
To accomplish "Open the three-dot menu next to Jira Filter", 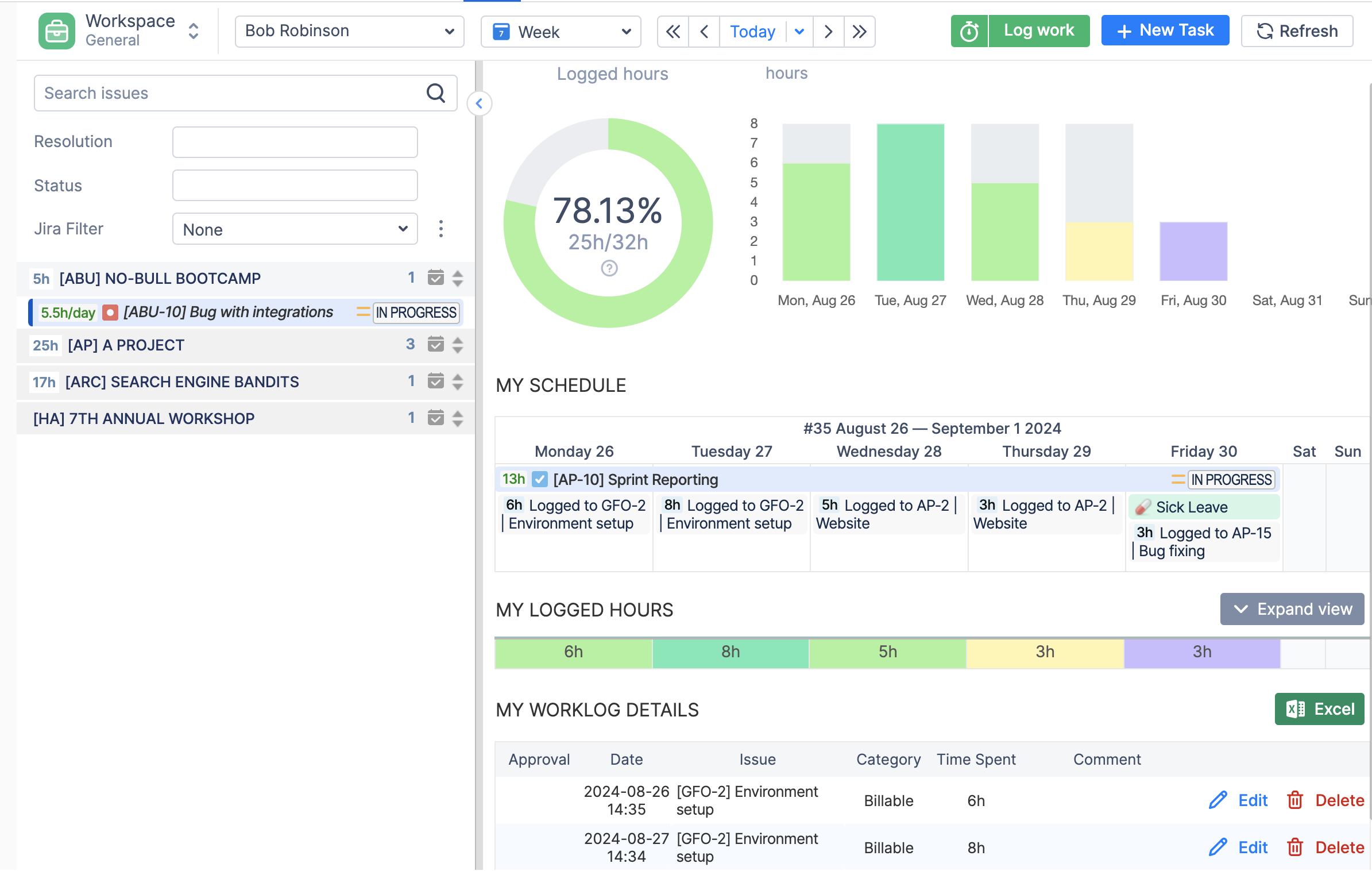I will 440,229.
